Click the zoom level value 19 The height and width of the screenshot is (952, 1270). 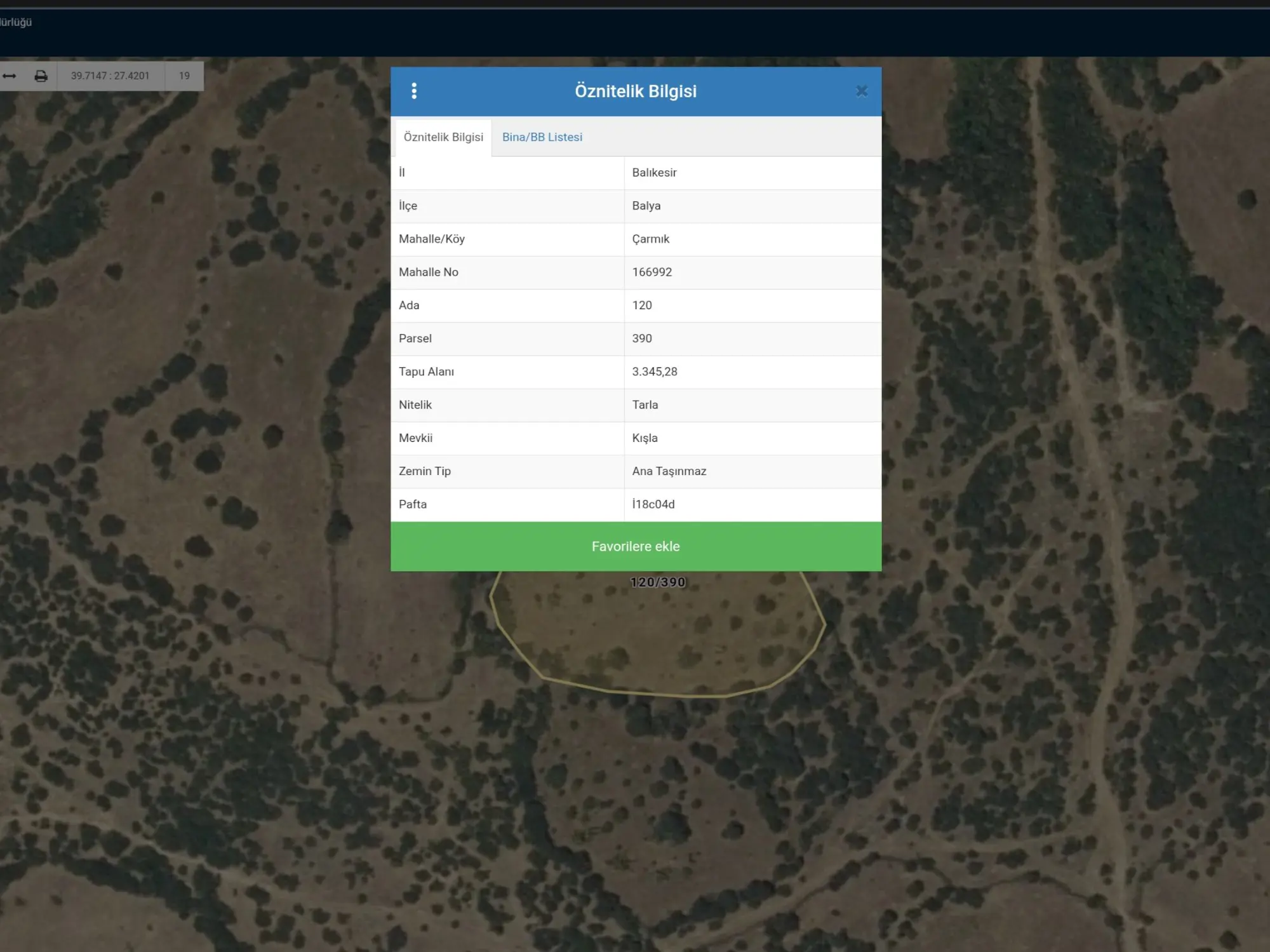[x=184, y=76]
